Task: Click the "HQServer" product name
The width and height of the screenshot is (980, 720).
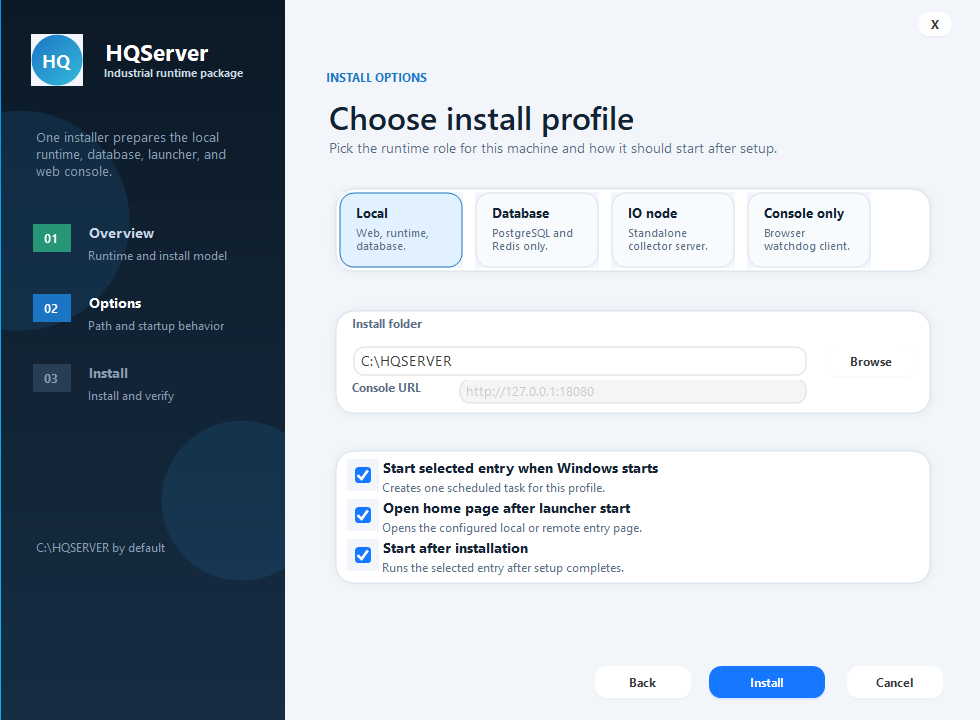Action: 157,53
